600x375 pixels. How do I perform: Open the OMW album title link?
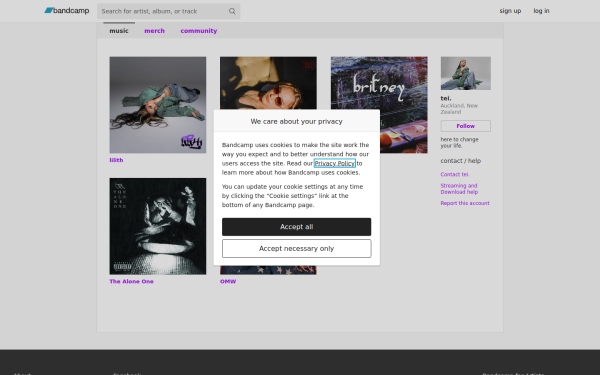coord(228,281)
